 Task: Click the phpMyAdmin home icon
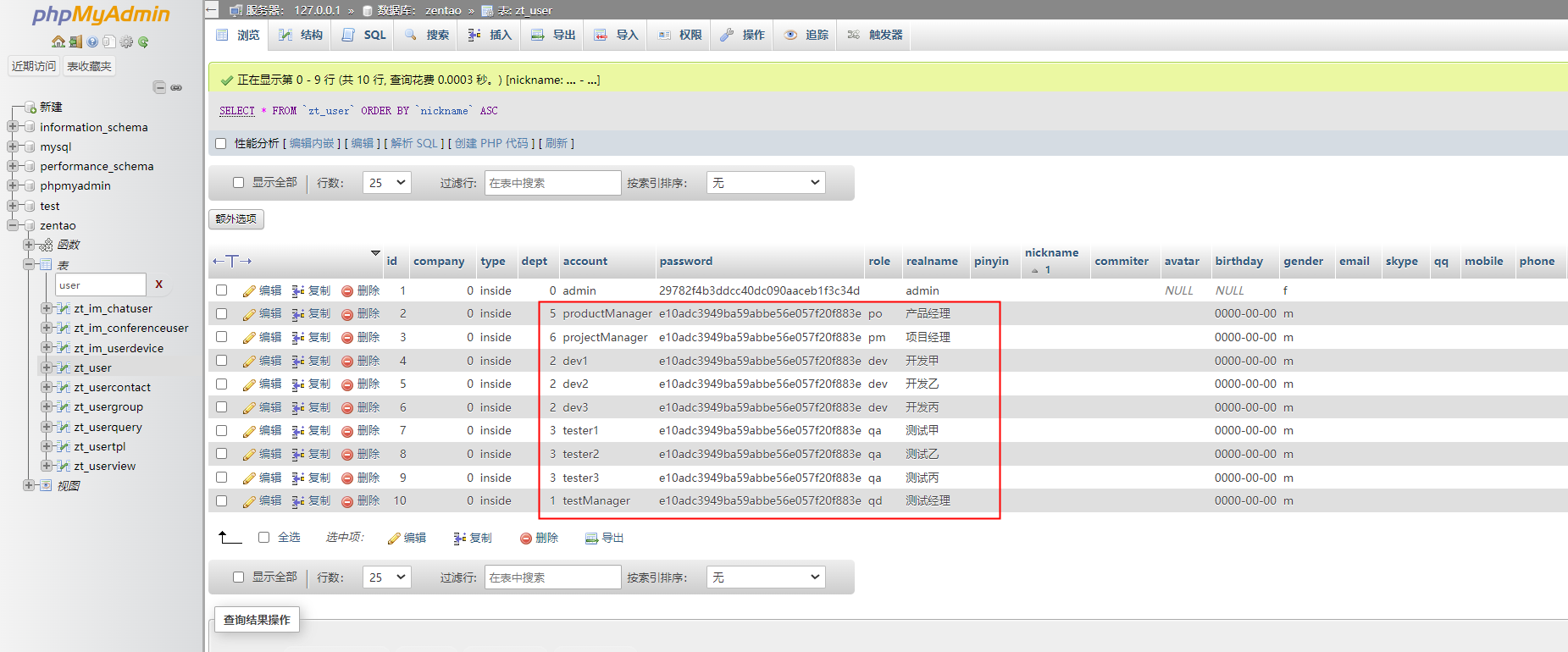(x=58, y=41)
